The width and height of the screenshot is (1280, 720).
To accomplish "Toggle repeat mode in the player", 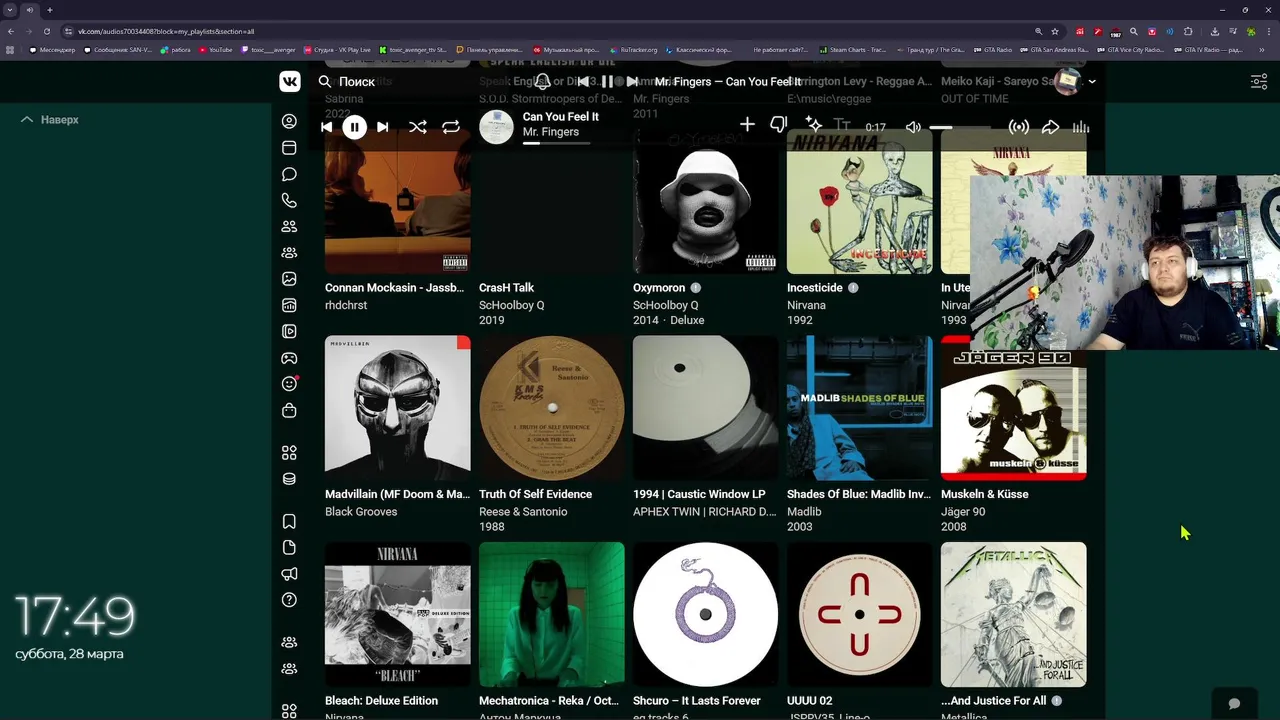I will pyautogui.click(x=451, y=127).
